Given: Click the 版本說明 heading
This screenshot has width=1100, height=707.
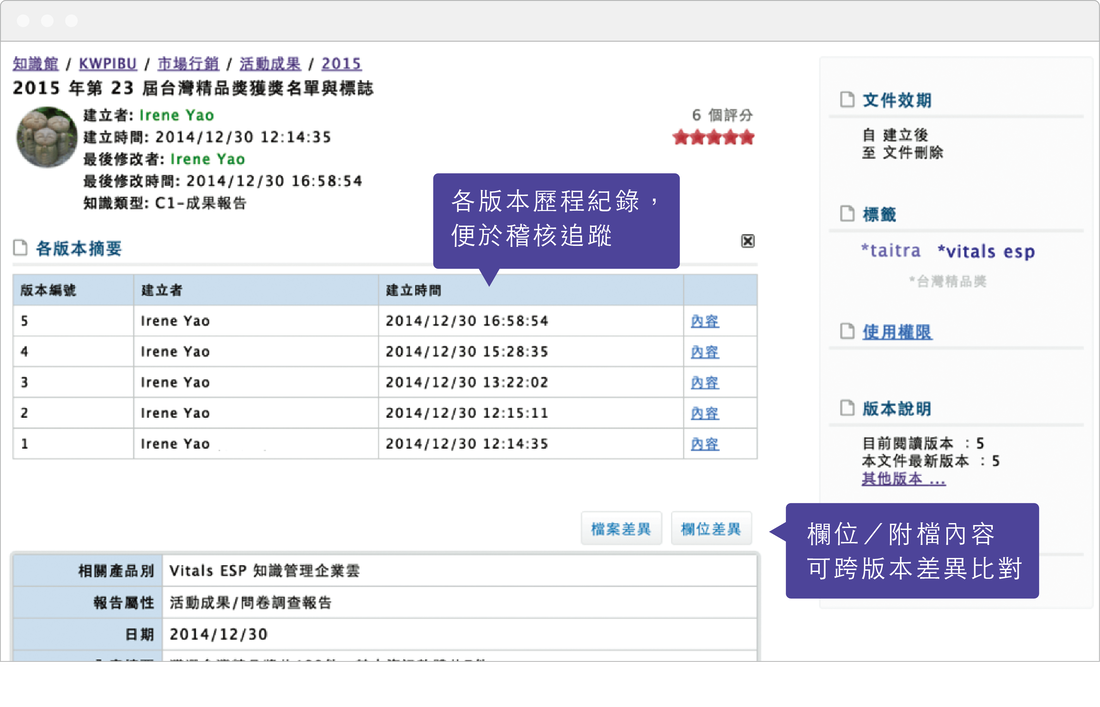Looking at the screenshot, I should click(x=897, y=408).
